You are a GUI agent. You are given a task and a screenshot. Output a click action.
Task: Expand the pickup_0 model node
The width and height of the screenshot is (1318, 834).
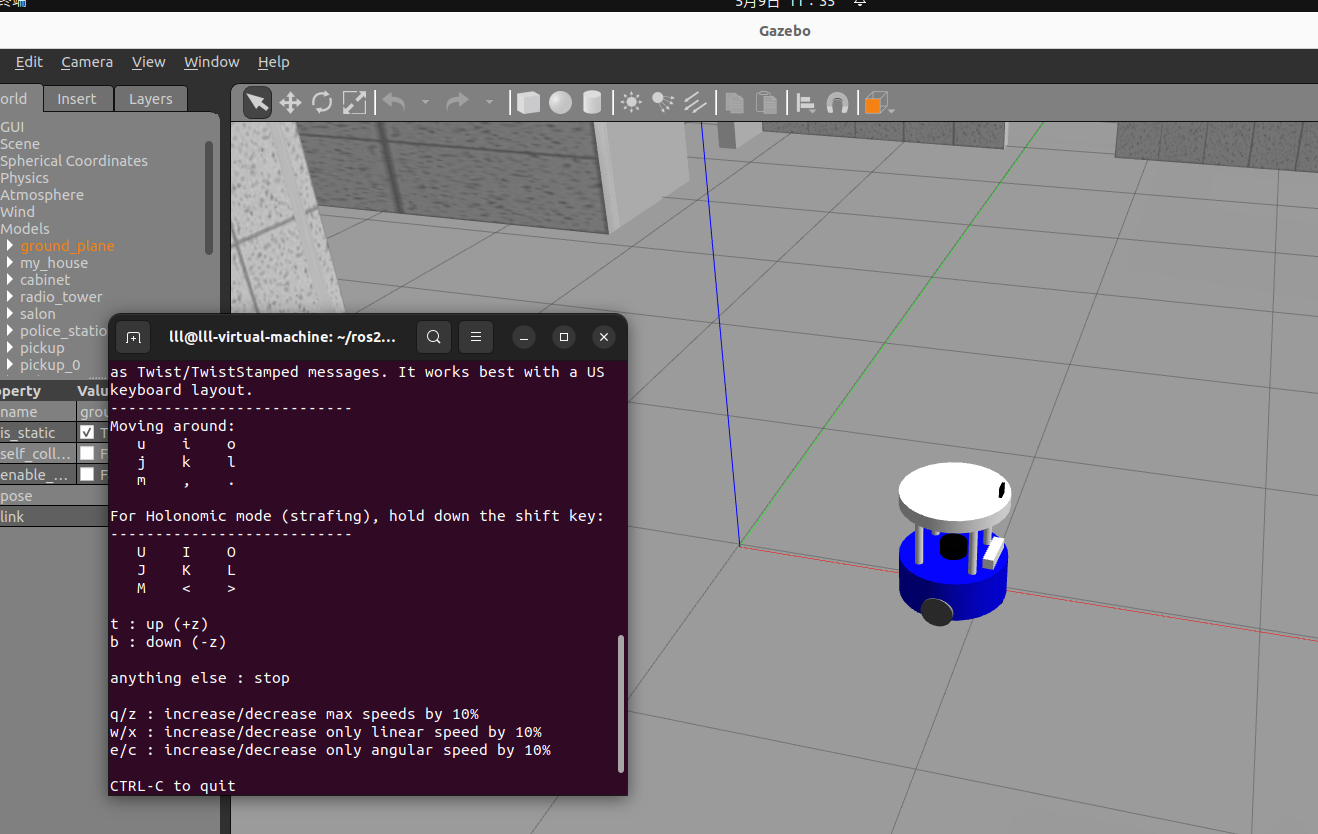pyautogui.click(x=10, y=365)
